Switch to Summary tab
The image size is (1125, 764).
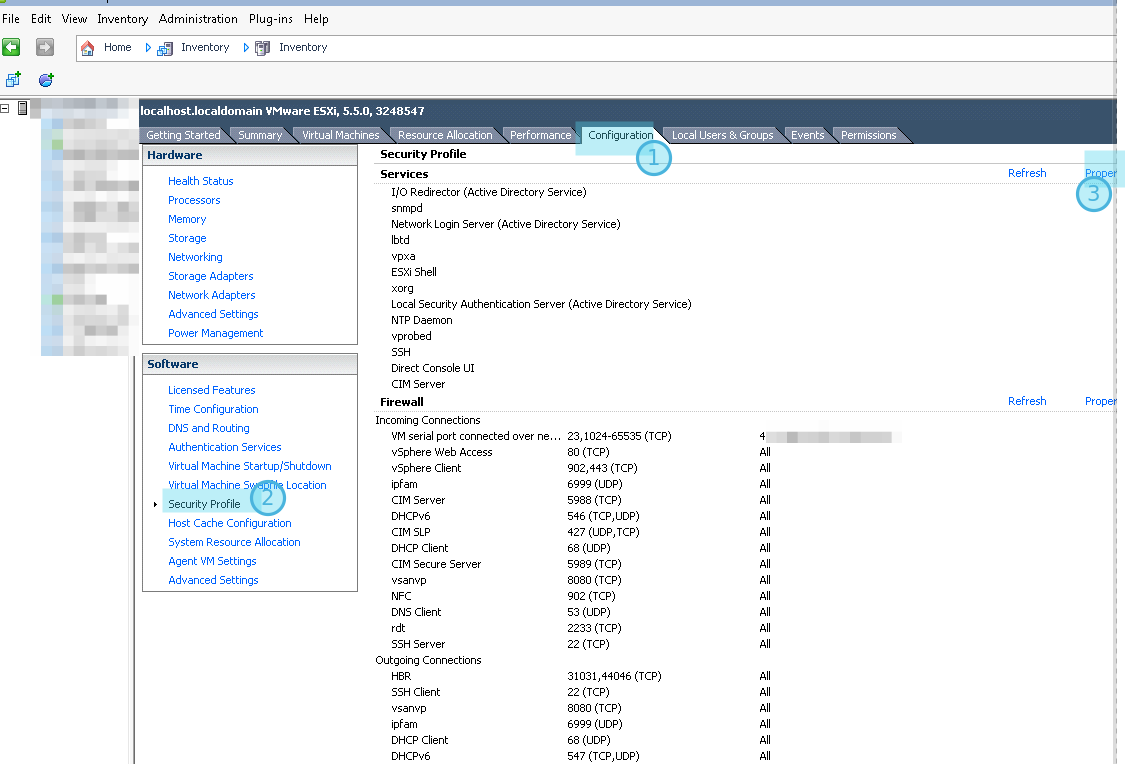tap(260, 135)
